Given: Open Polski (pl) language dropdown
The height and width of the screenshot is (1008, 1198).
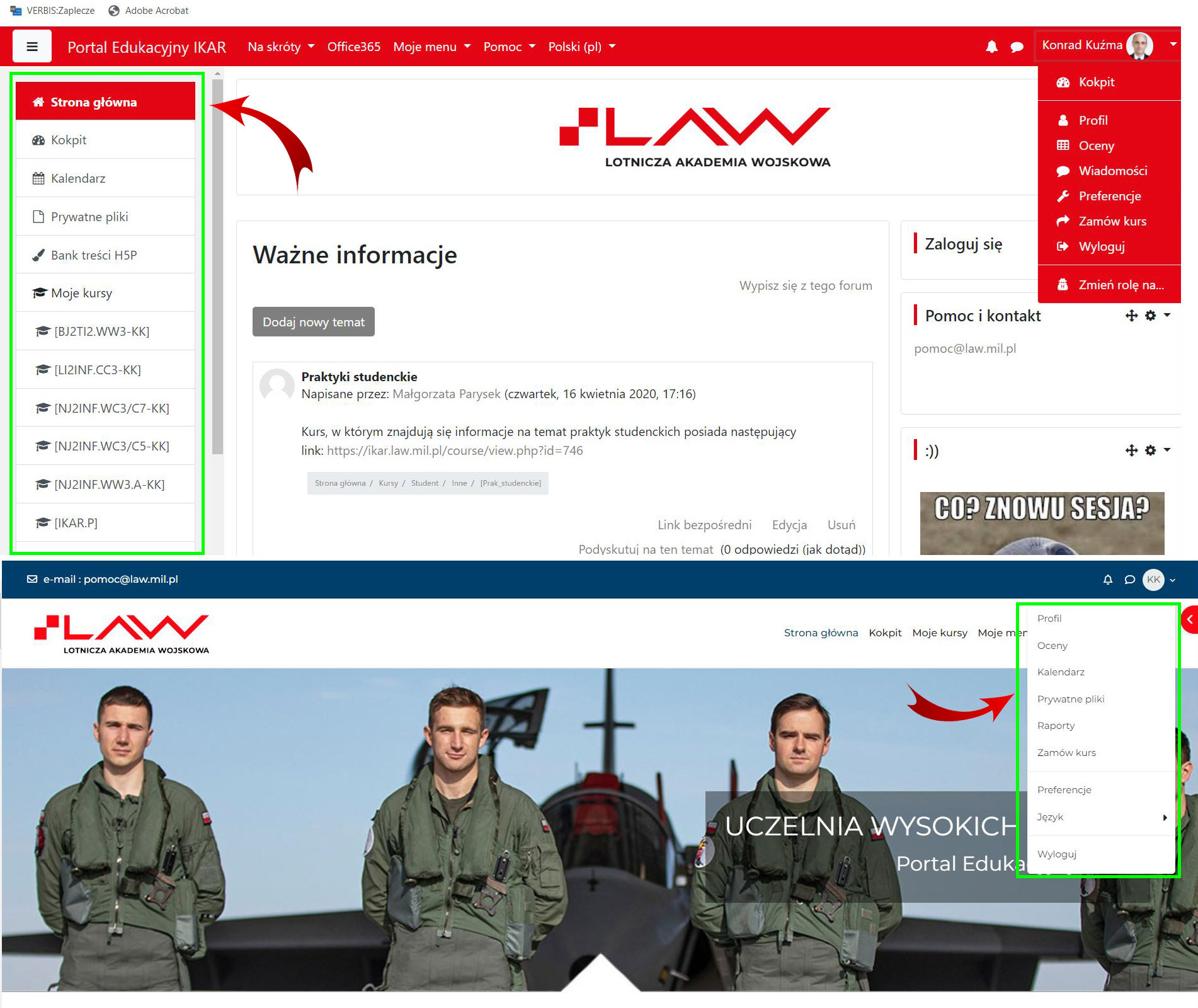Looking at the screenshot, I should click(x=582, y=47).
